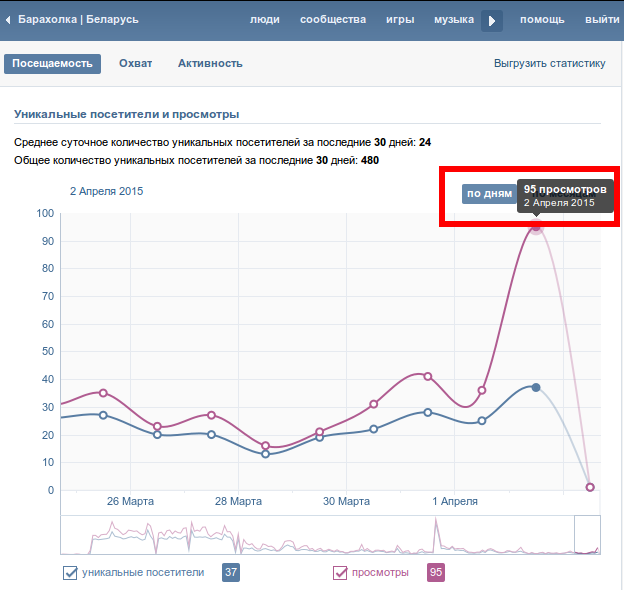Open the люди menu item
Image resolution: width=624 pixels, height=590 pixels.
265,20
